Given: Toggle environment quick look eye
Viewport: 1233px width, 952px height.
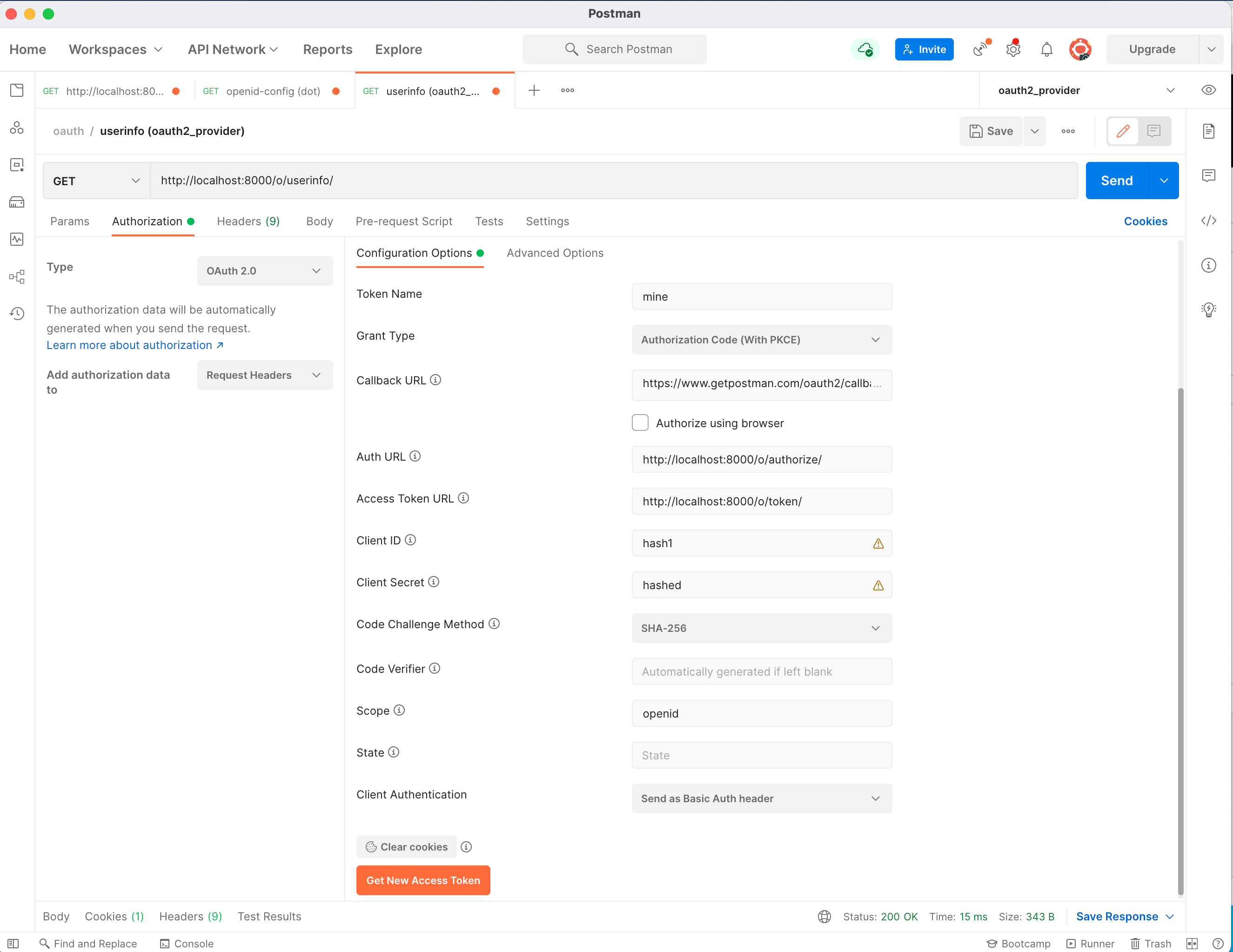Looking at the screenshot, I should click(1209, 90).
